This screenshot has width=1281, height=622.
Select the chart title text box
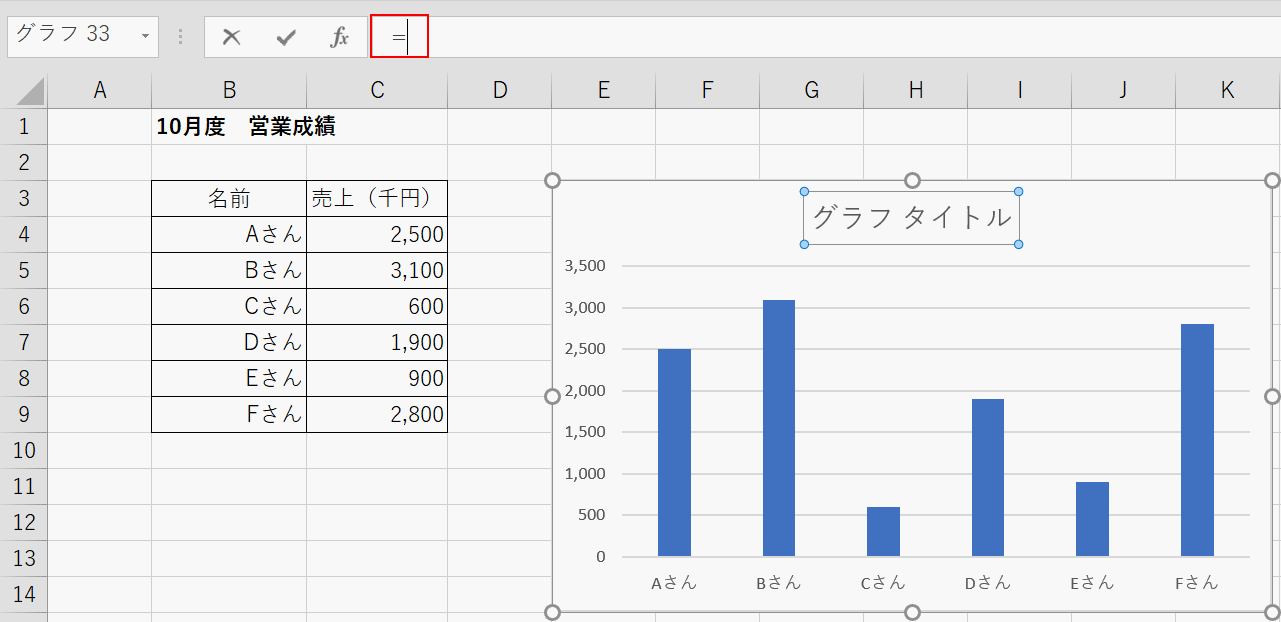tap(911, 217)
